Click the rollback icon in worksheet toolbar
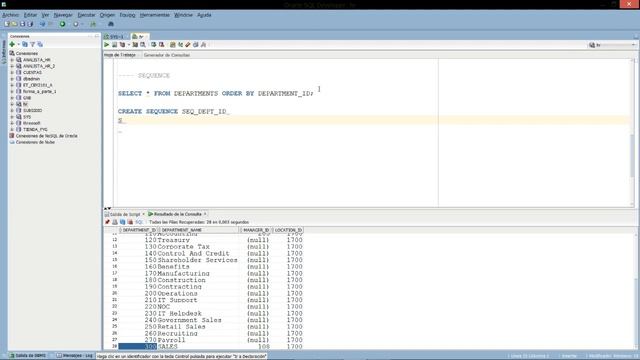The image size is (640, 360). point(162,45)
